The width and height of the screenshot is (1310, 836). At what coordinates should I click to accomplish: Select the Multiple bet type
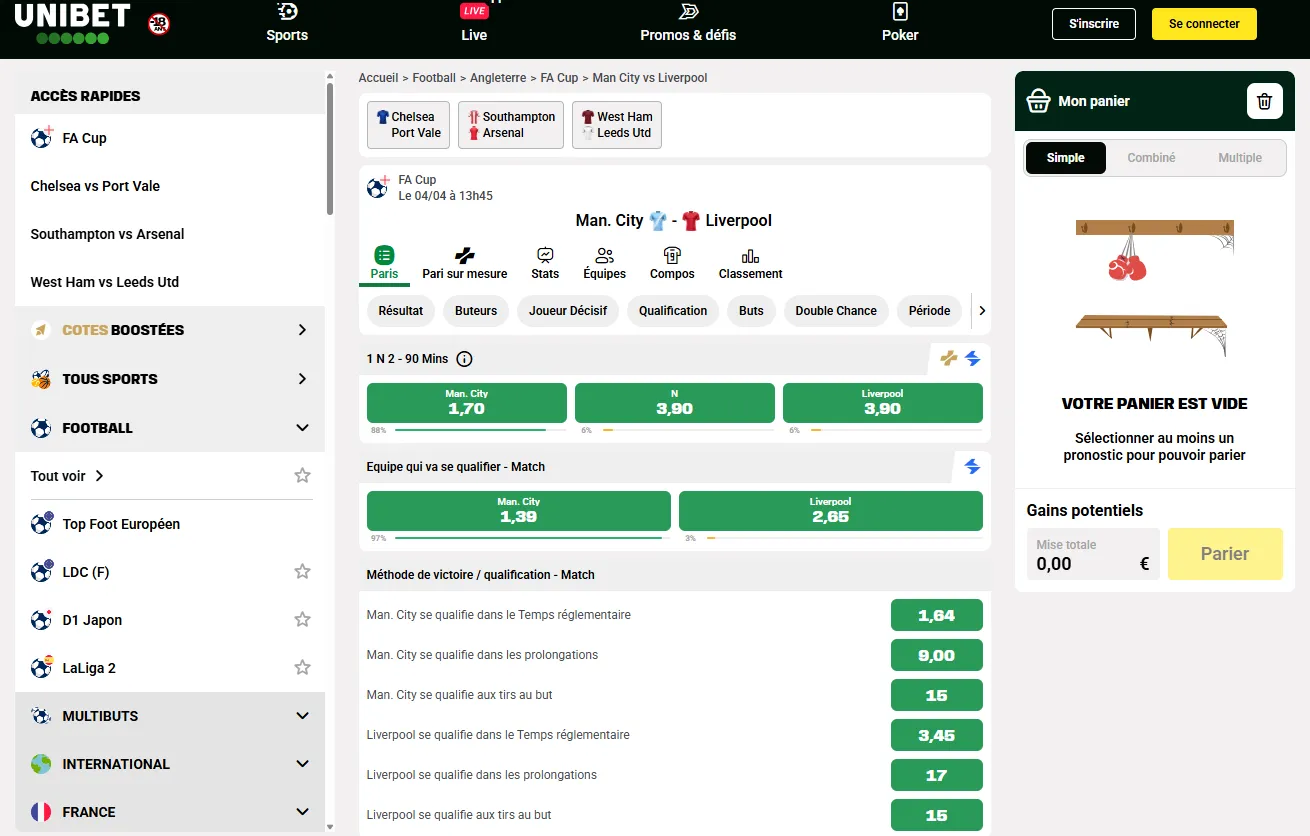click(x=1240, y=158)
